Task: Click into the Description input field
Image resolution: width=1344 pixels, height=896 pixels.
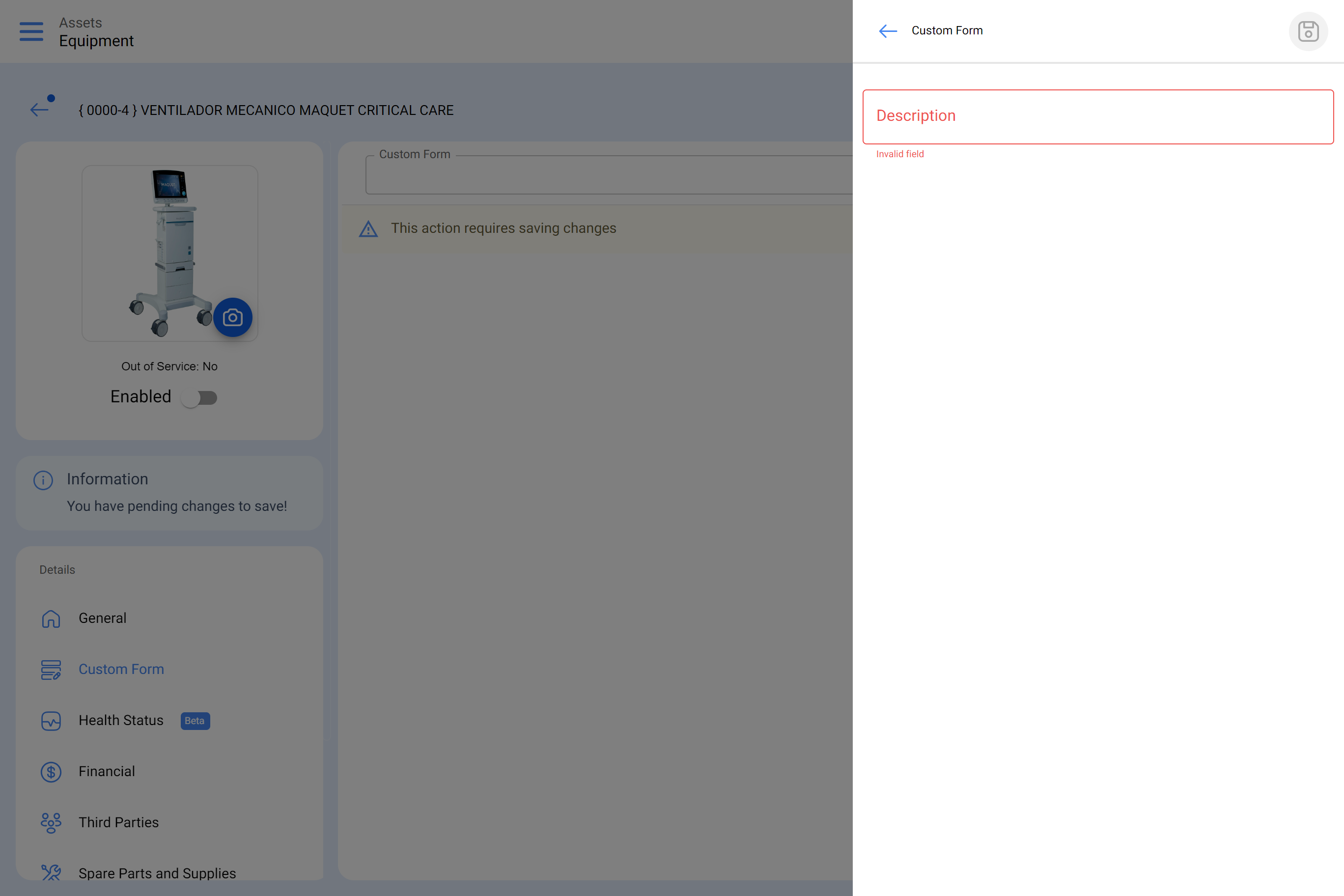Action: point(1098,116)
